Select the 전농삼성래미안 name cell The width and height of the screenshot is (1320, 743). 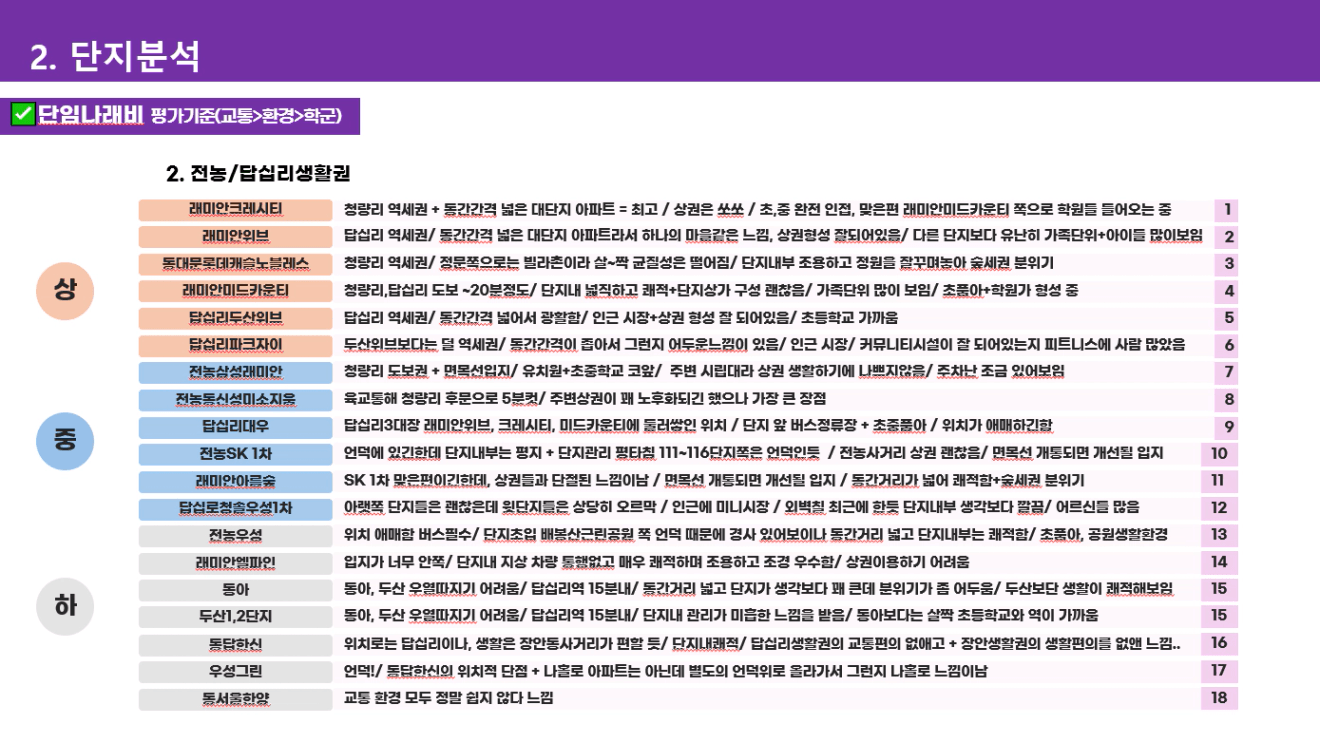point(235,372)
